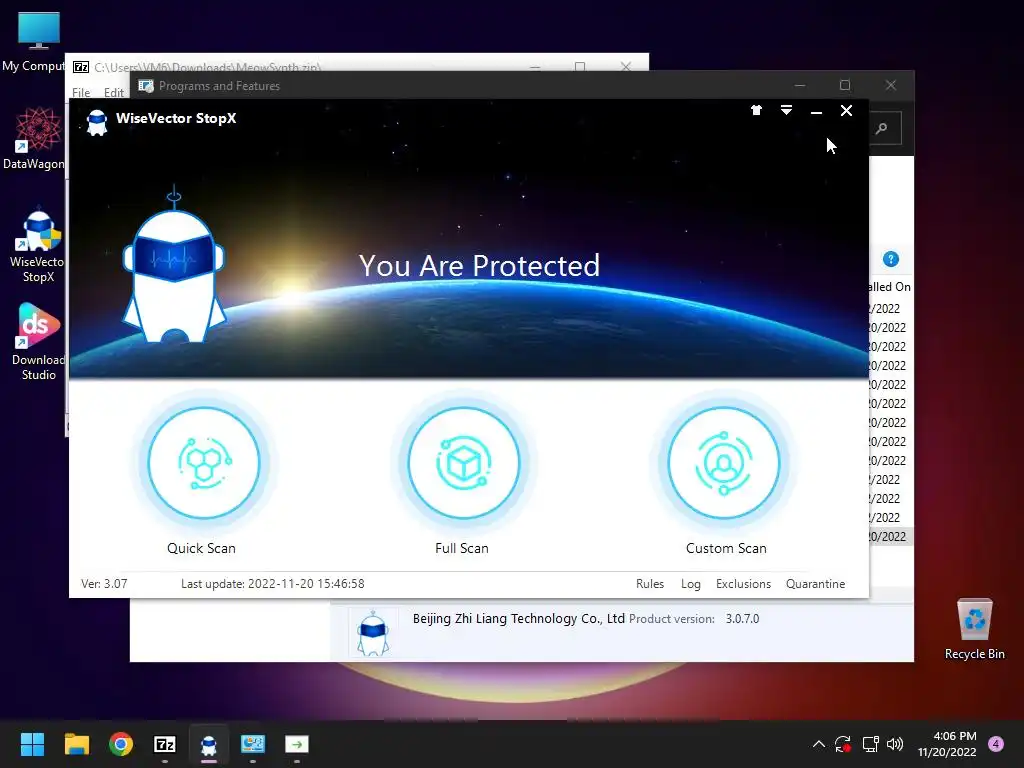This screenshot has height=768, width=1024.
Task: Open the Rules link
Action: click(x=650, y=584)
